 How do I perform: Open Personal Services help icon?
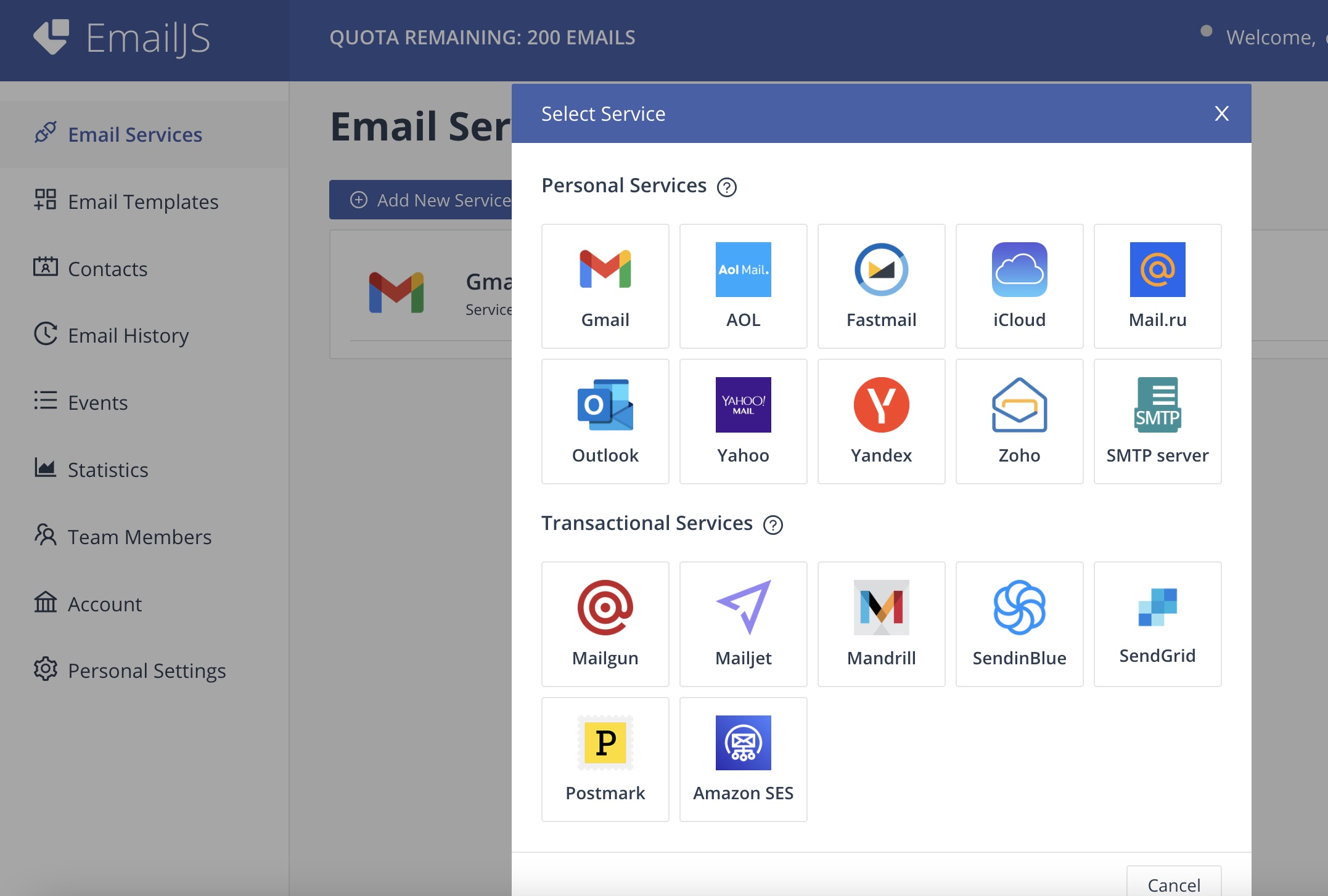coord(726,187)
